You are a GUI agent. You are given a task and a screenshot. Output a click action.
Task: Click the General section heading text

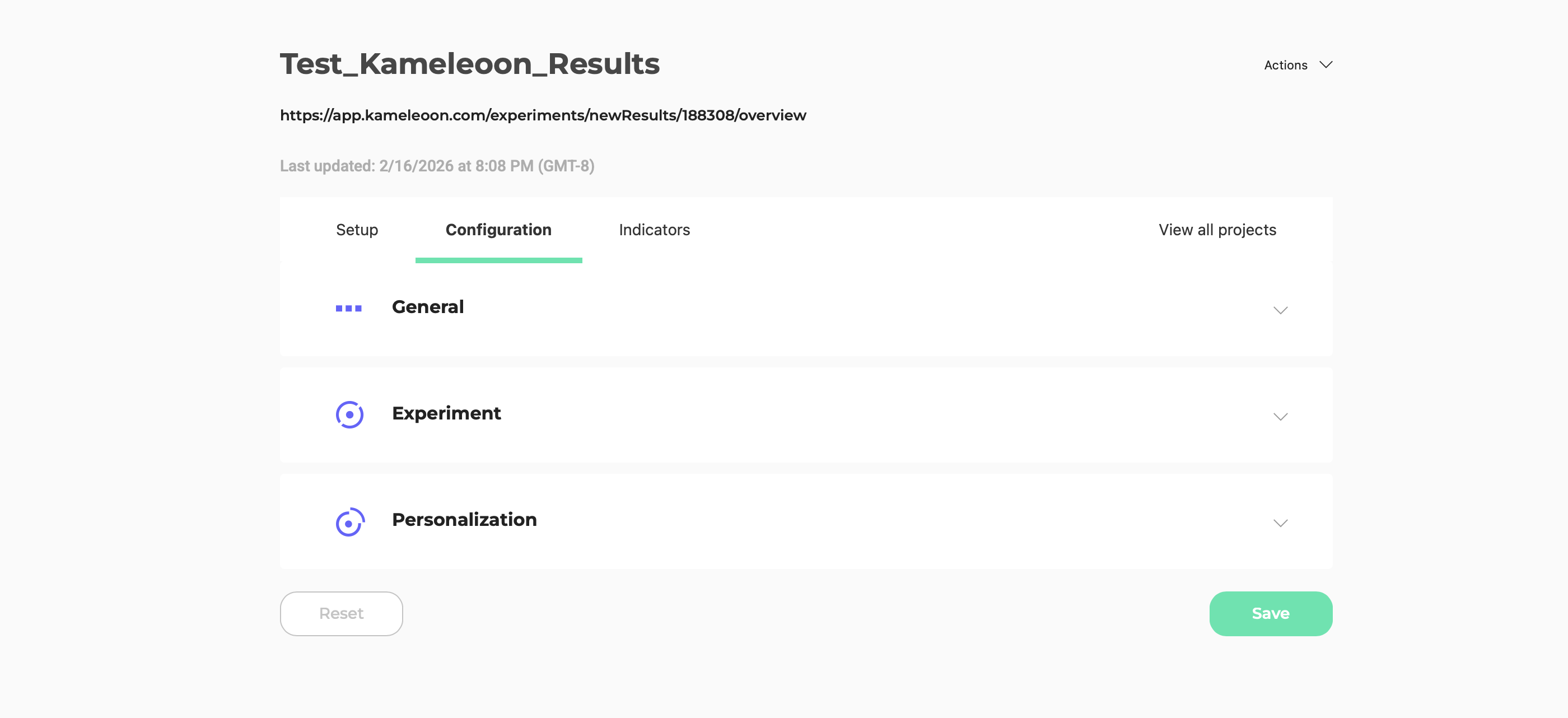[427, 307]
